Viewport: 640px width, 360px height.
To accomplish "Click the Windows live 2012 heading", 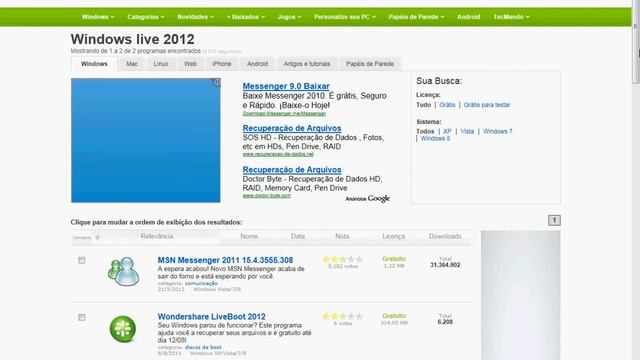I will pyautogui.click(x=133, y=39).
